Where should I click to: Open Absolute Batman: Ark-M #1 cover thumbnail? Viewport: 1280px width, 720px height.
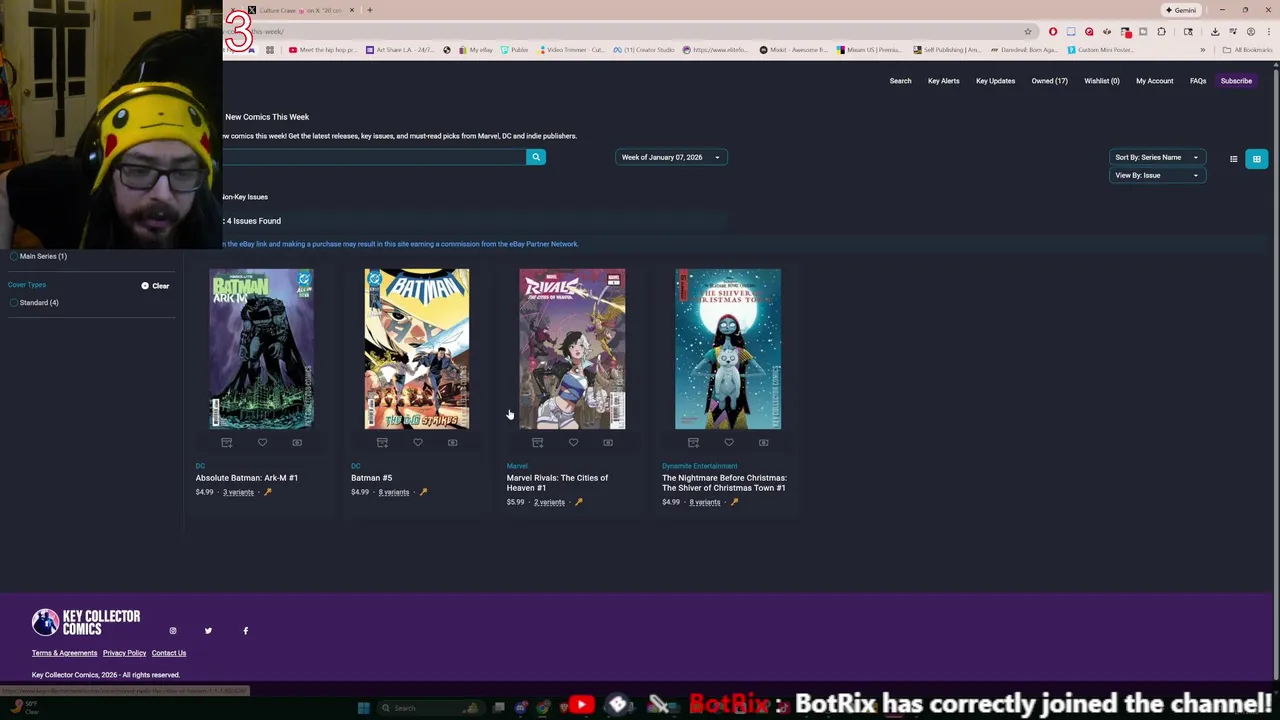pyautogui.click(x=261, y=349)
